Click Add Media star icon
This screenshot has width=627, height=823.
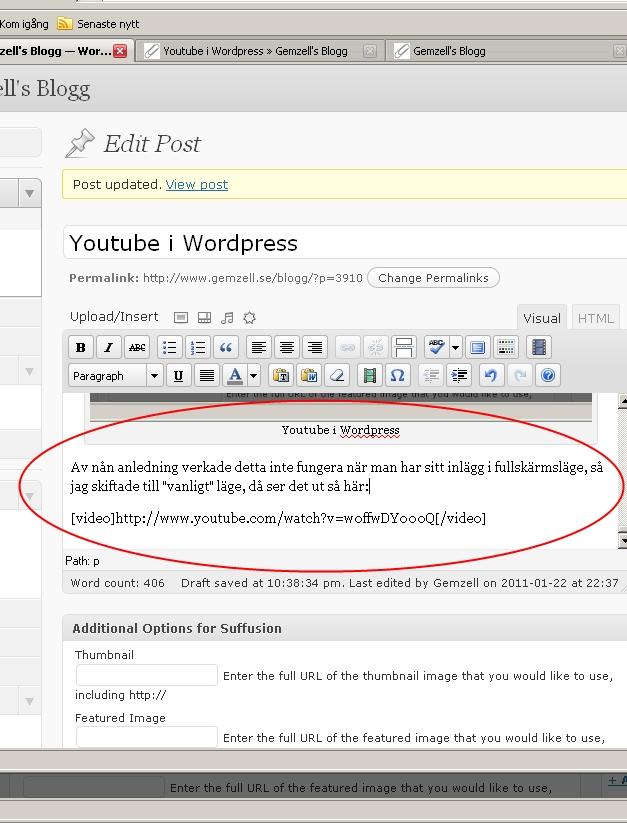click(x=250, y=318)
